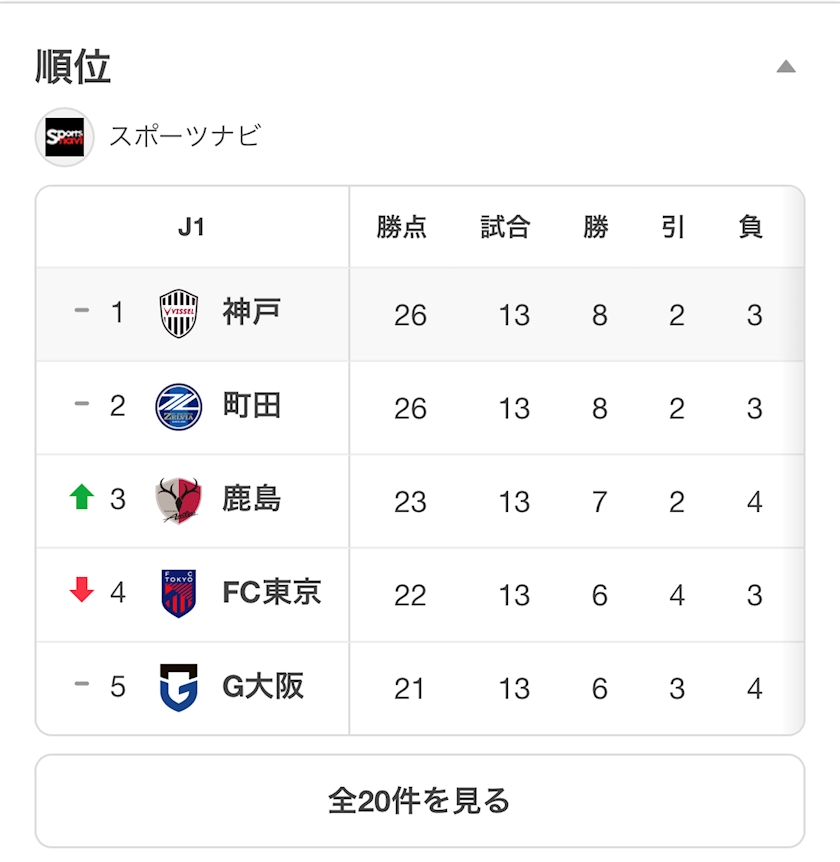
Task: Open the スポーツナビ source link
Action: click(x=185, y=136)
